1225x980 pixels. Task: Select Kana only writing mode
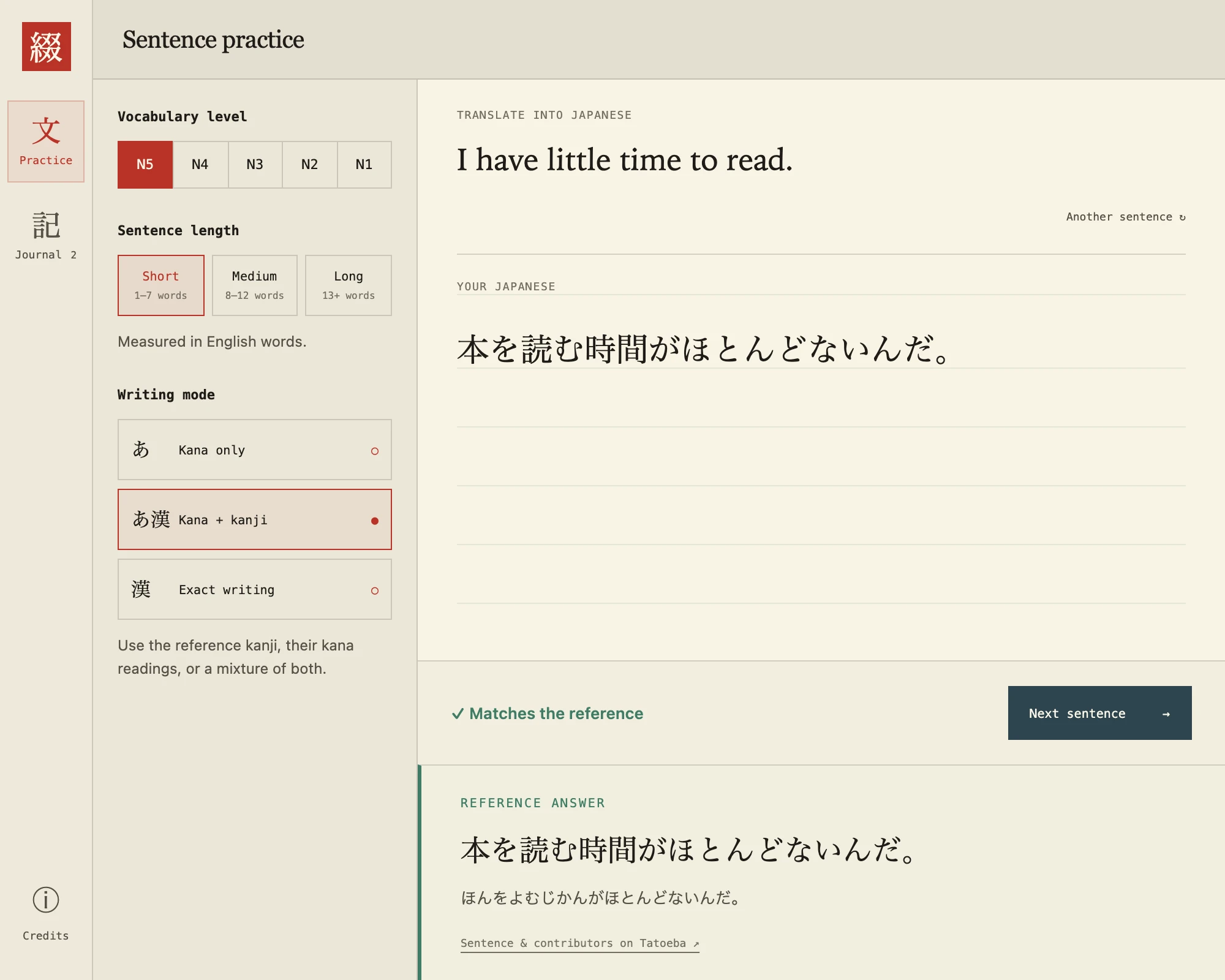click(255, 450)
